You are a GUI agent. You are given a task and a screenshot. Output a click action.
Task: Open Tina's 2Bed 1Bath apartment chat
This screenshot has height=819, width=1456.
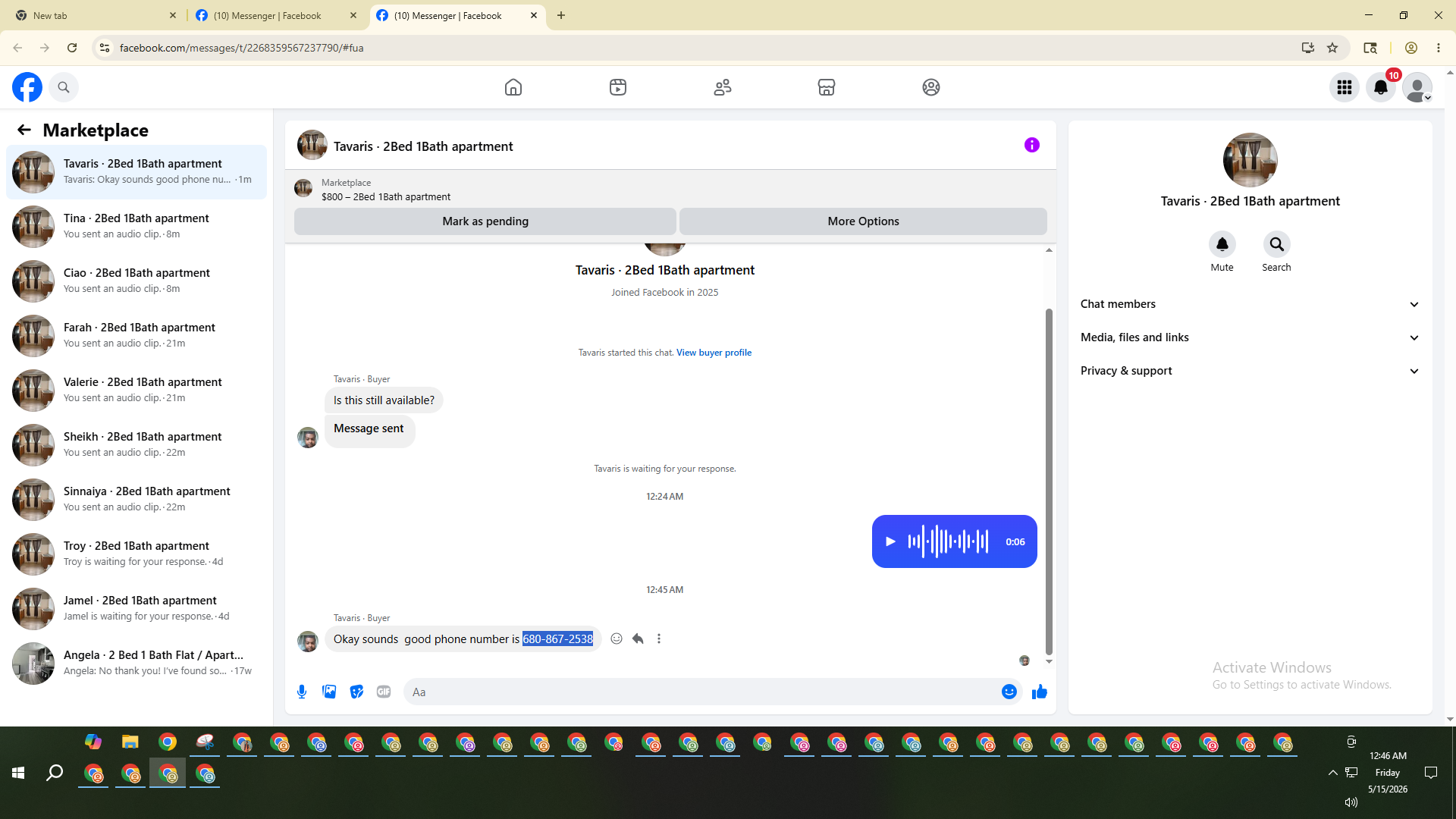136,227
